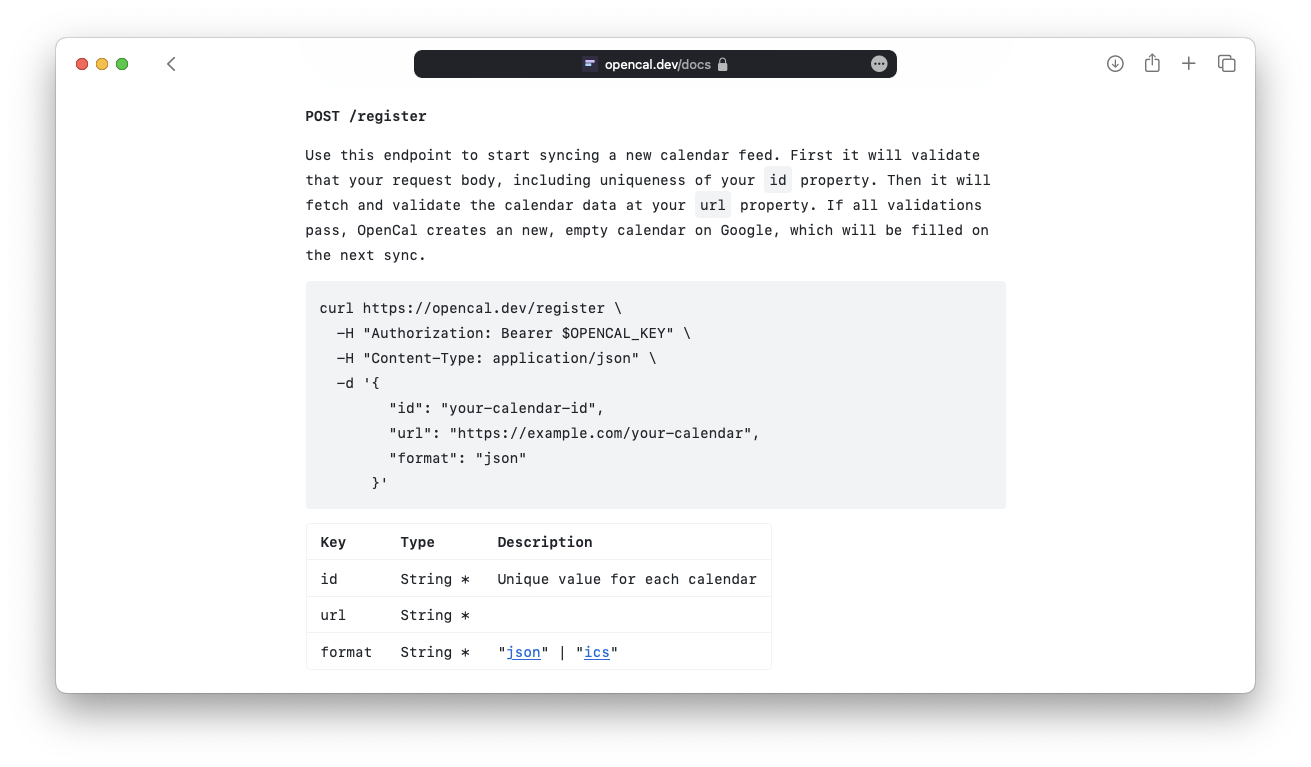Viewport: 1311px width, 767px height.
Task: Click the "Unique value for each calendar" cell
Action: (627, 579)
